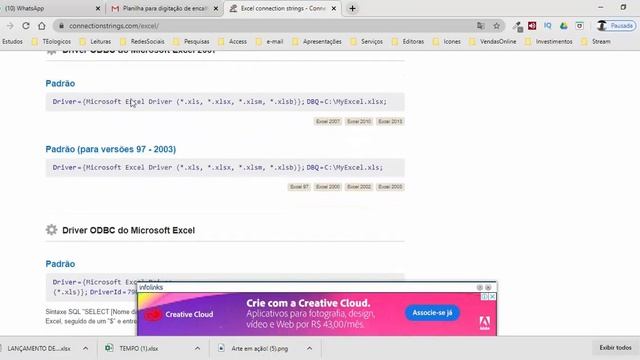Image resolution: width=640 pixels, height=360 pixels.
Task: Click the Associe-se já ad button
Action: [432, 313]
